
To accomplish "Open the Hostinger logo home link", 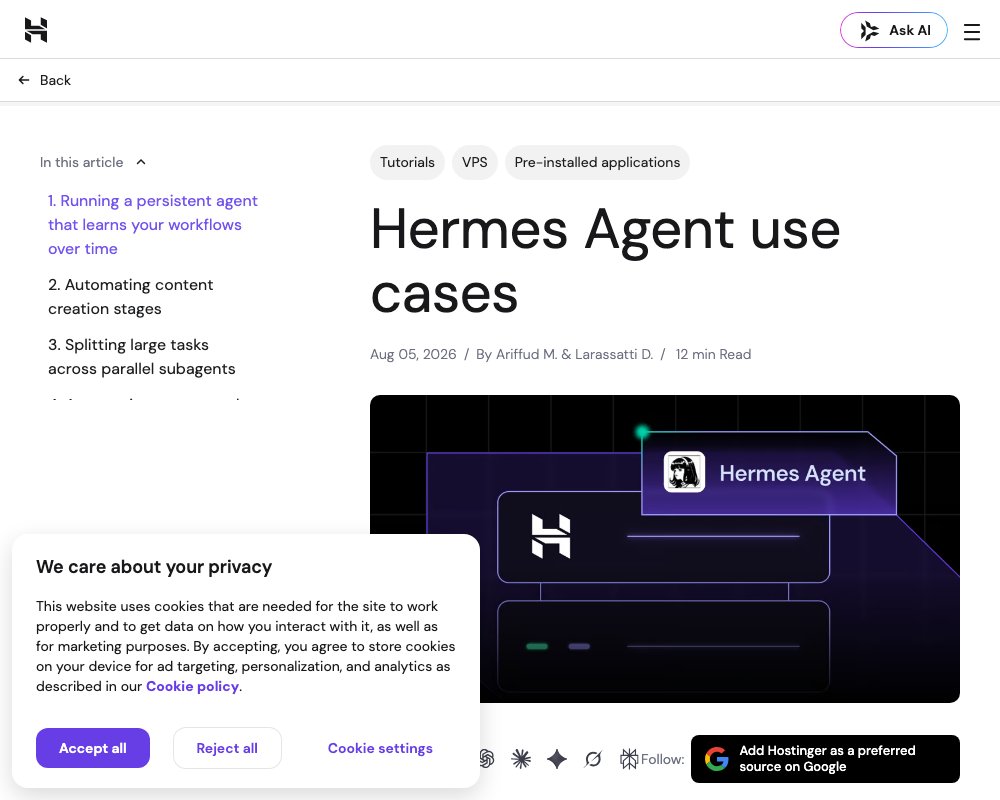I will point(36,30).
